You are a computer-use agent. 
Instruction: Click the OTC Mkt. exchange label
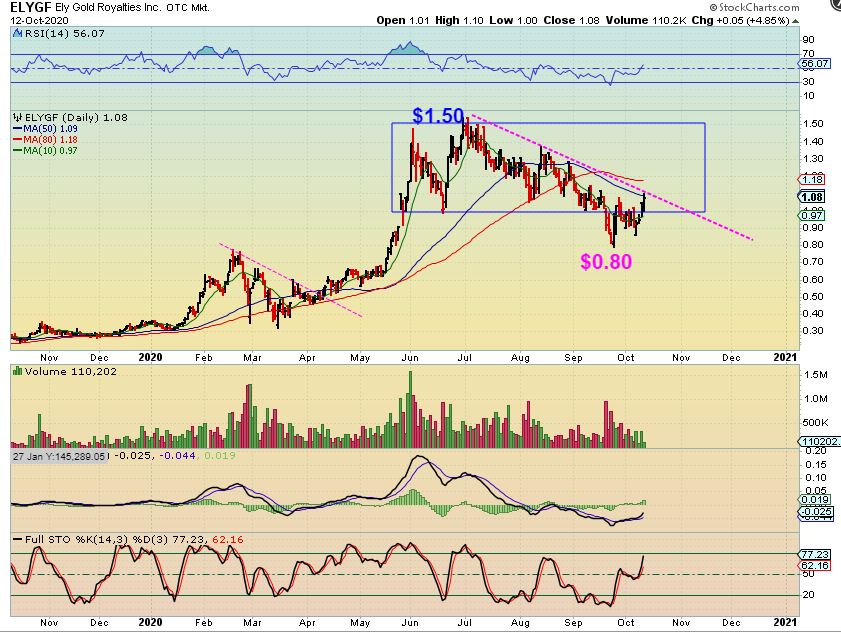click(x=188, y=8)
